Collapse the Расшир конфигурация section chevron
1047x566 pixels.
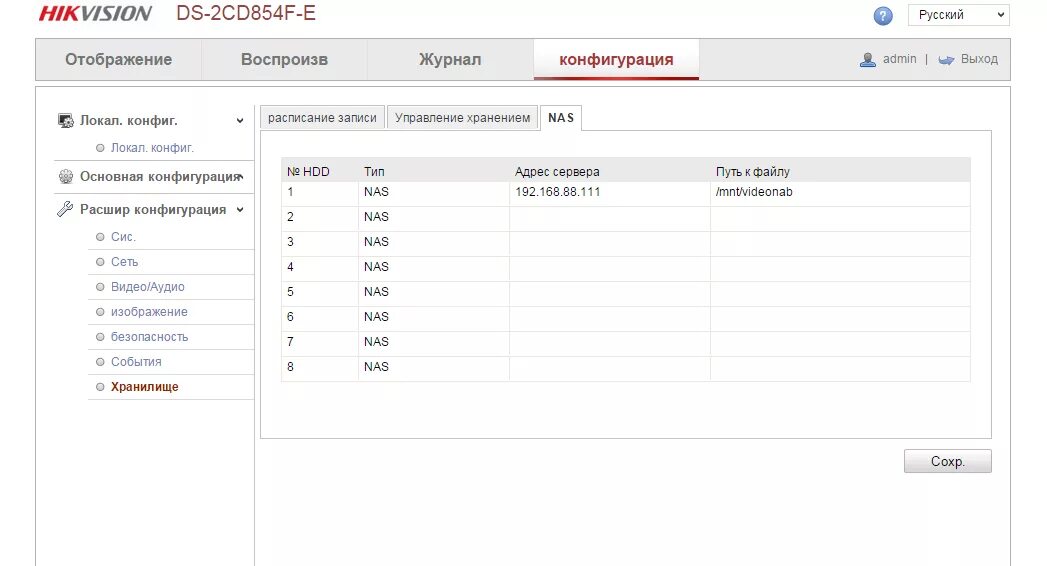click(x=240, y=210)
